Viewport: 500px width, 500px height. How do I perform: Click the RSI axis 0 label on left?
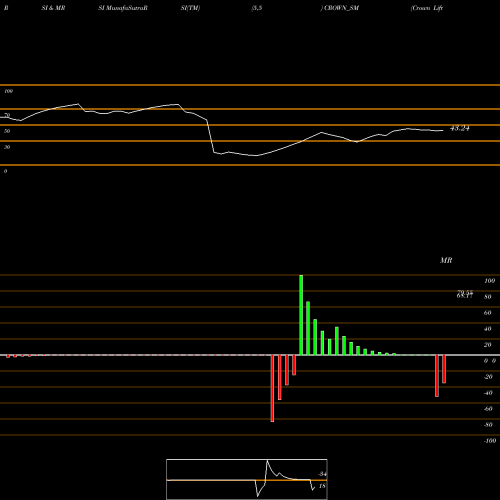click(x=5, y=171)
